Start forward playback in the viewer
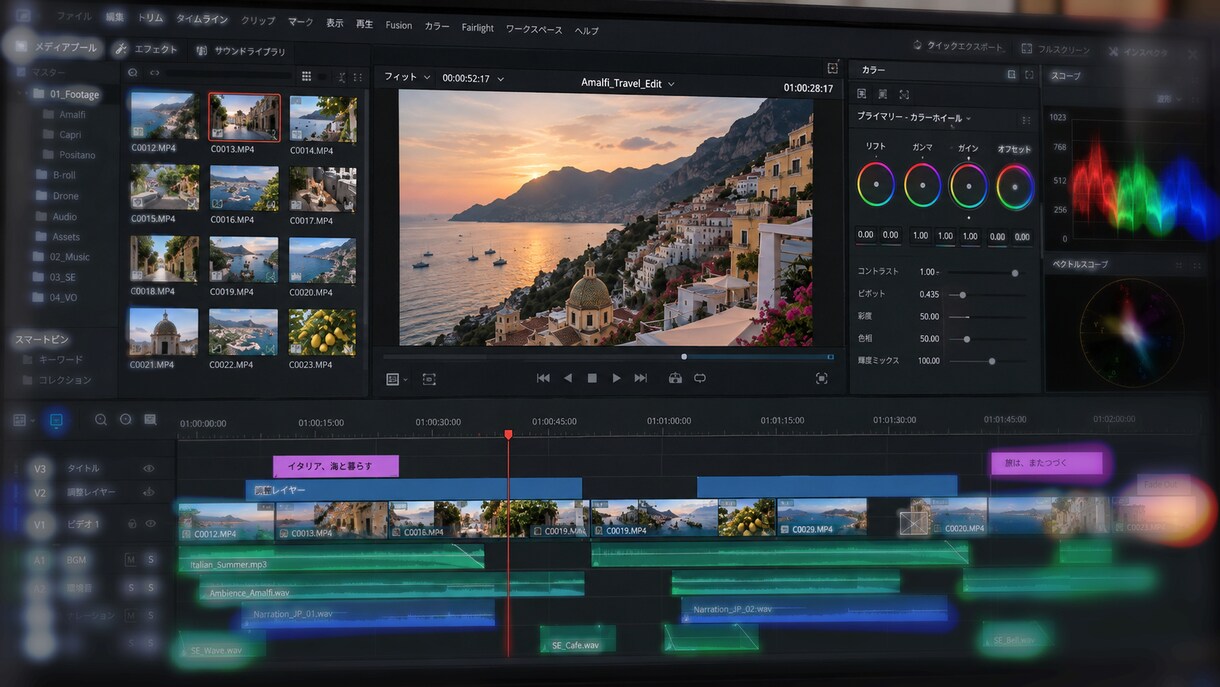 pyautogui.click(x=616, y=378)
